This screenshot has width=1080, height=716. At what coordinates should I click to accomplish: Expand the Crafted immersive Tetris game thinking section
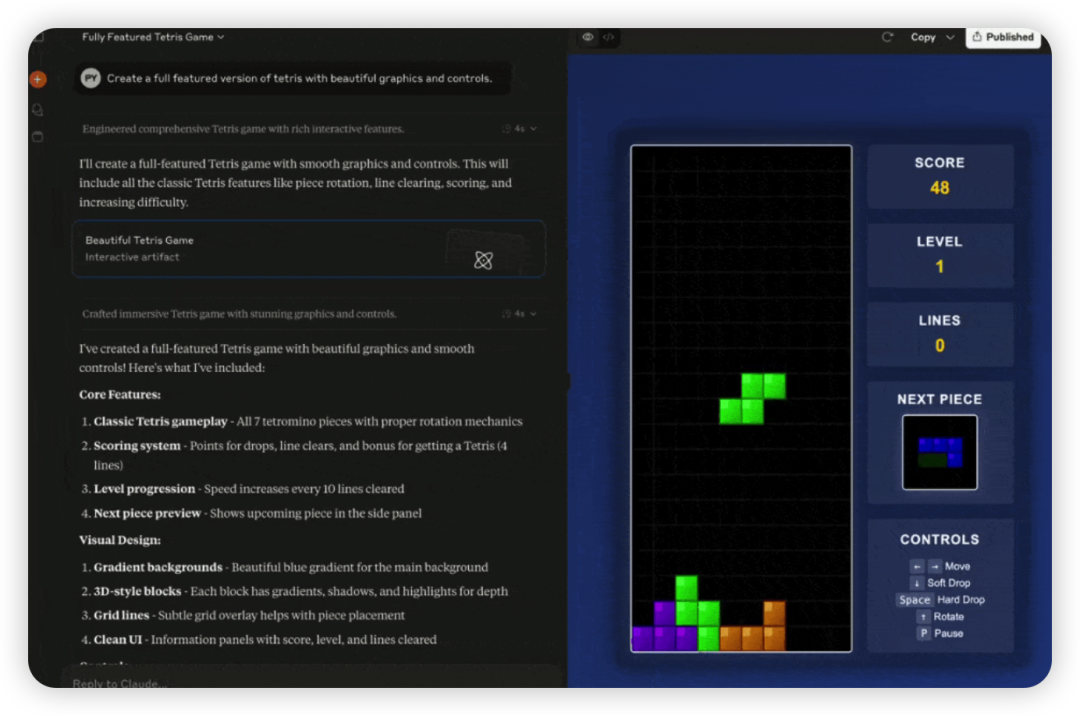pyautogui.click(x=309, y=314)
